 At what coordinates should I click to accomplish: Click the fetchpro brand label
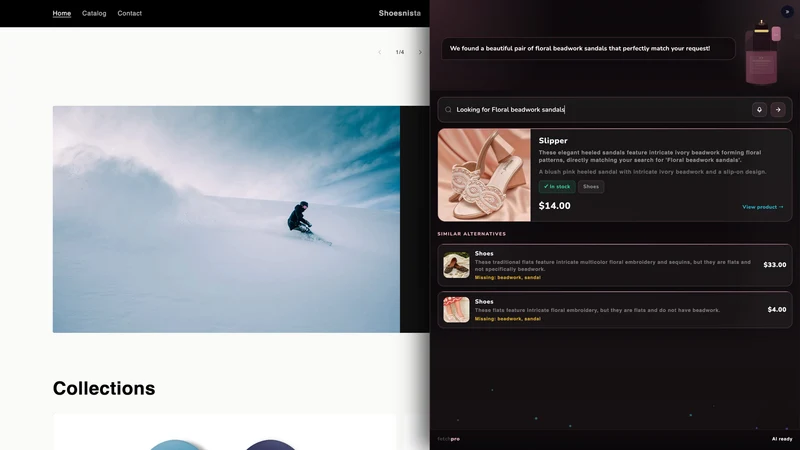point(448,439)
